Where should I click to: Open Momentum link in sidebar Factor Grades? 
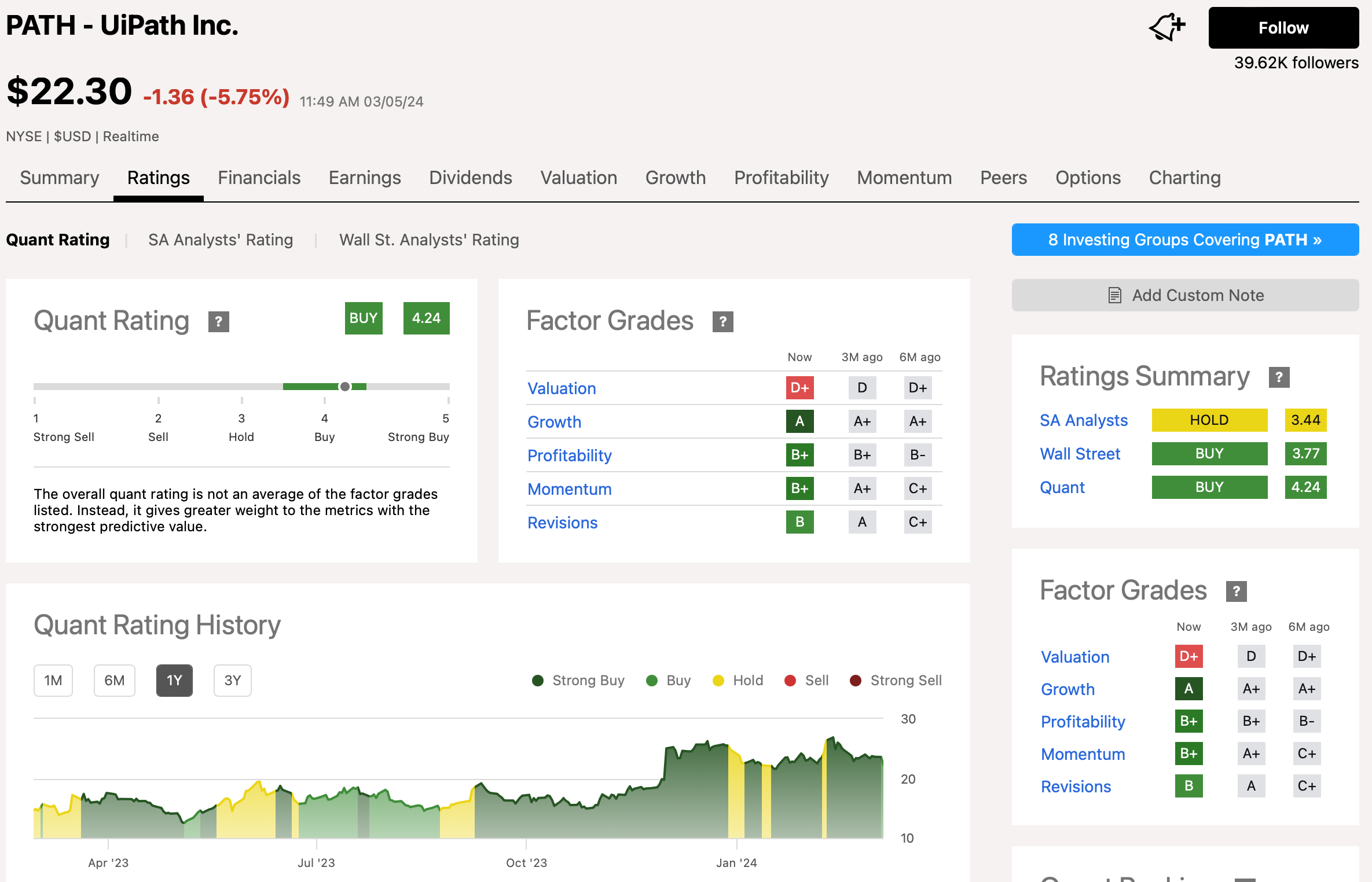pos(1083,754)
